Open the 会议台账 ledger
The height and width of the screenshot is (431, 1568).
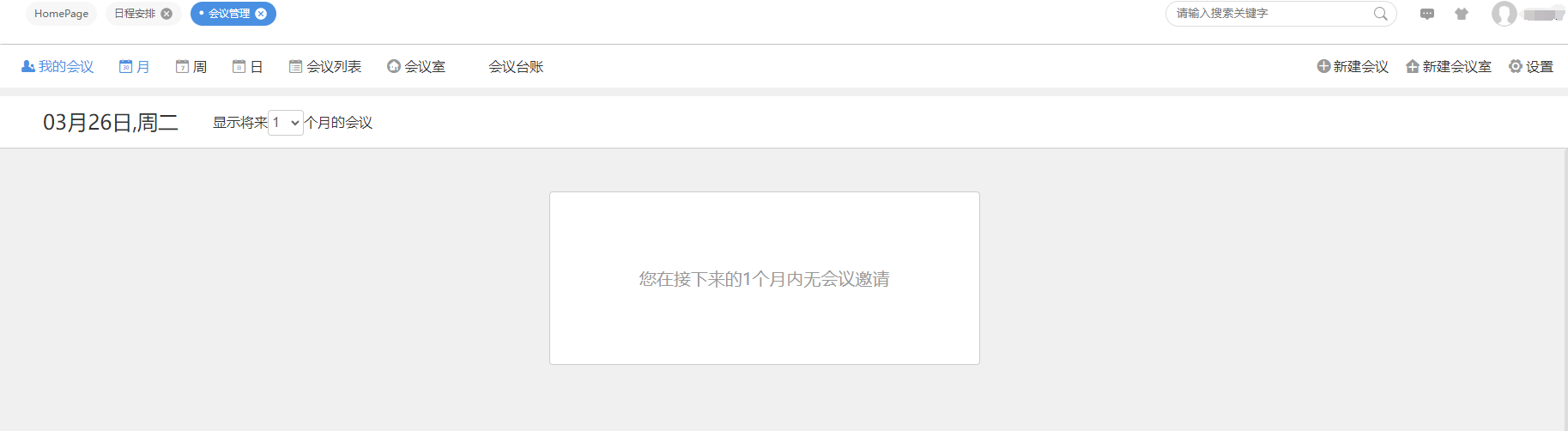(x=516, y=66)
